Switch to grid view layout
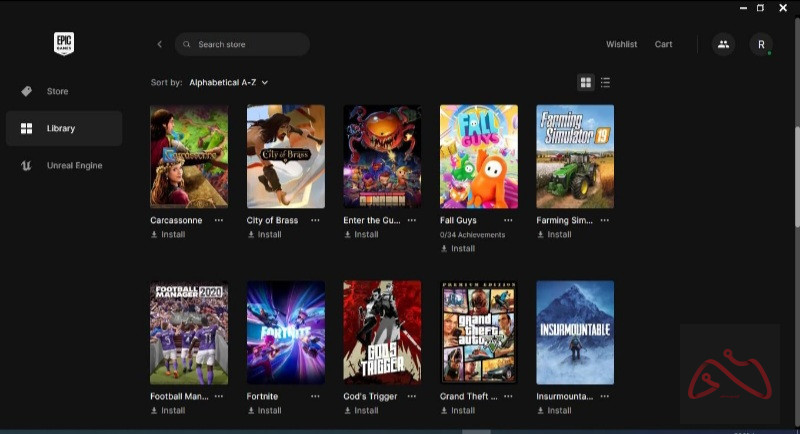The width and height of the screenshot is (800, 434). tap(586, 82)
